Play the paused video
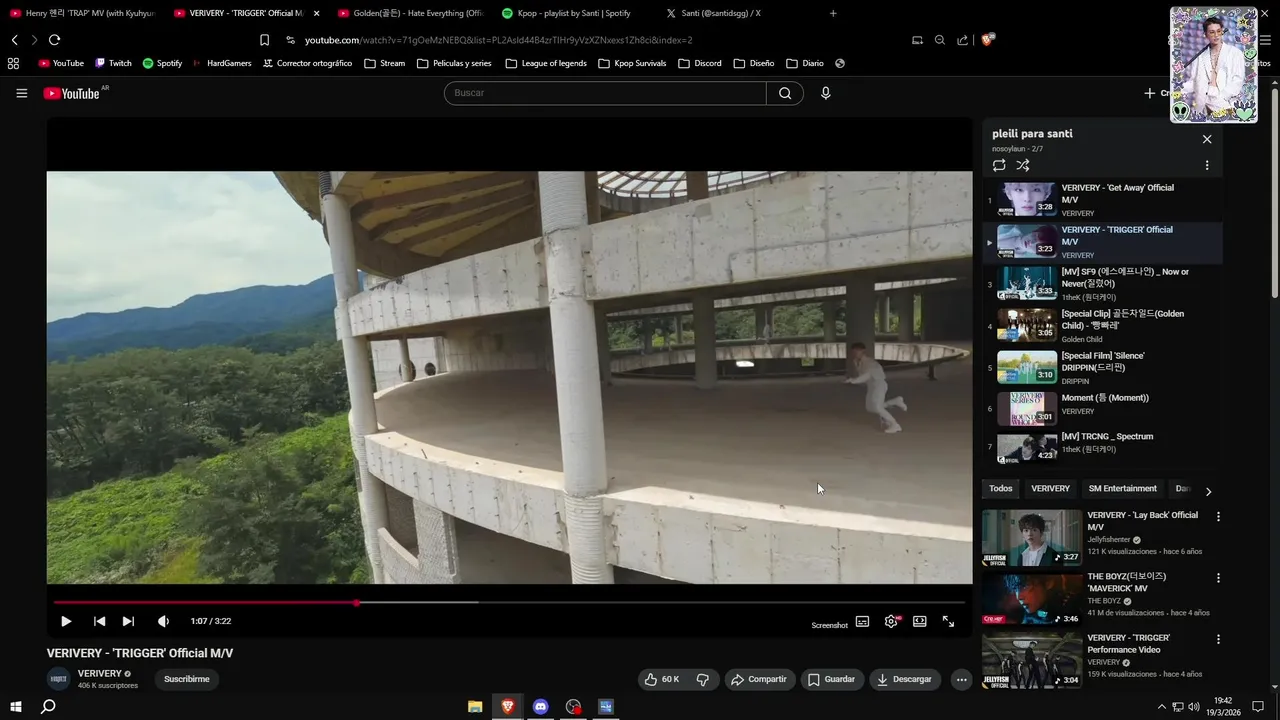 (66, 621)
